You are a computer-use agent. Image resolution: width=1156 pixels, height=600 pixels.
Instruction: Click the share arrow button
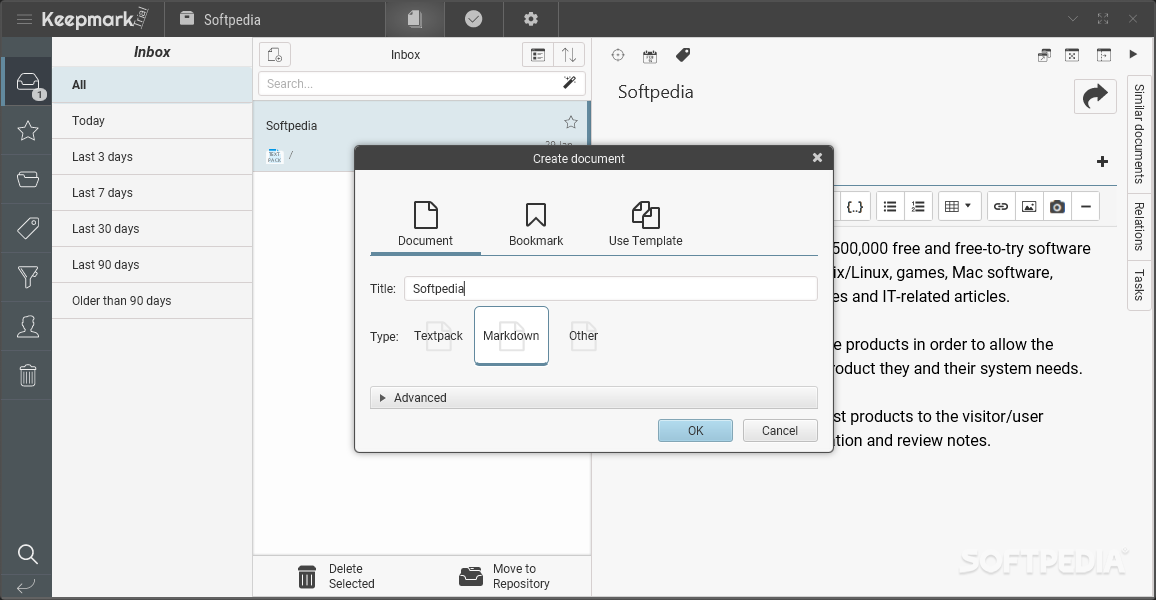click(1095, 96)
